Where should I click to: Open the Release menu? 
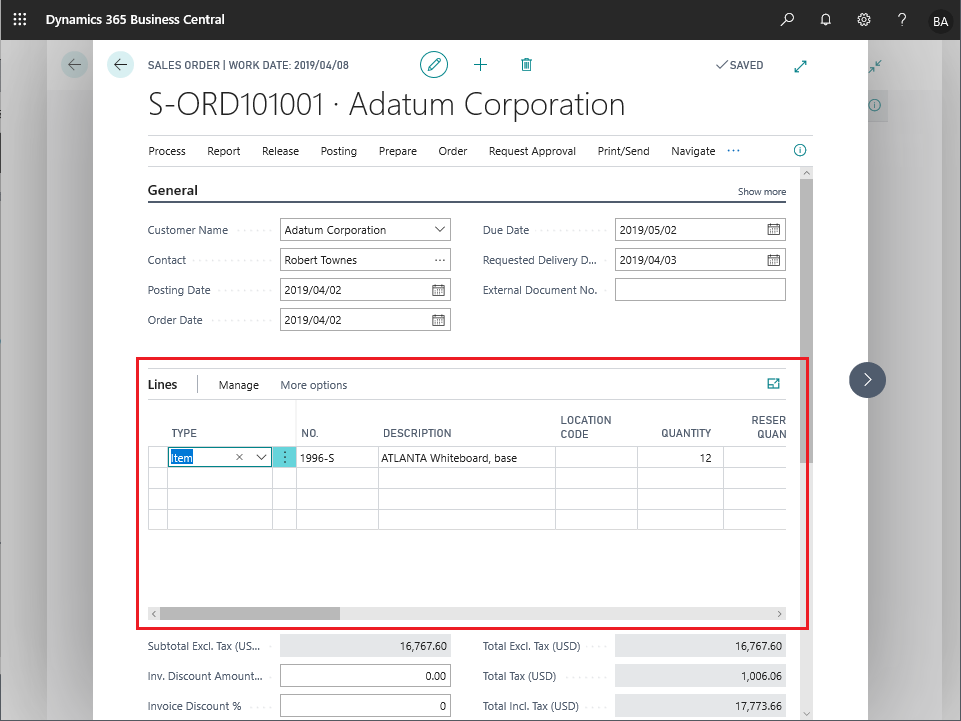(281, 151)
